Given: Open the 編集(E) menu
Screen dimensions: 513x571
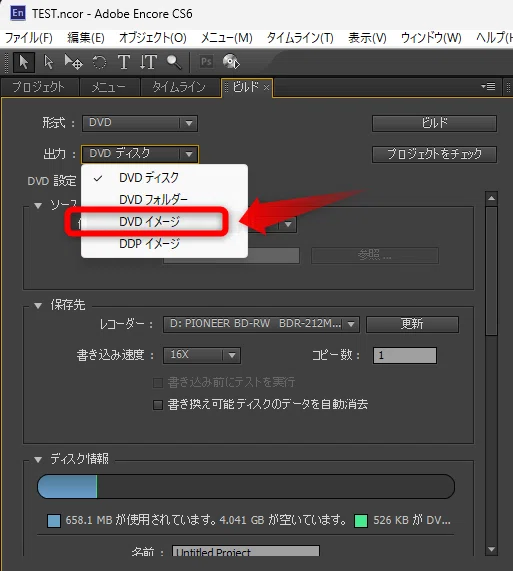Looking at the screenshot, I should coord(86,38).
